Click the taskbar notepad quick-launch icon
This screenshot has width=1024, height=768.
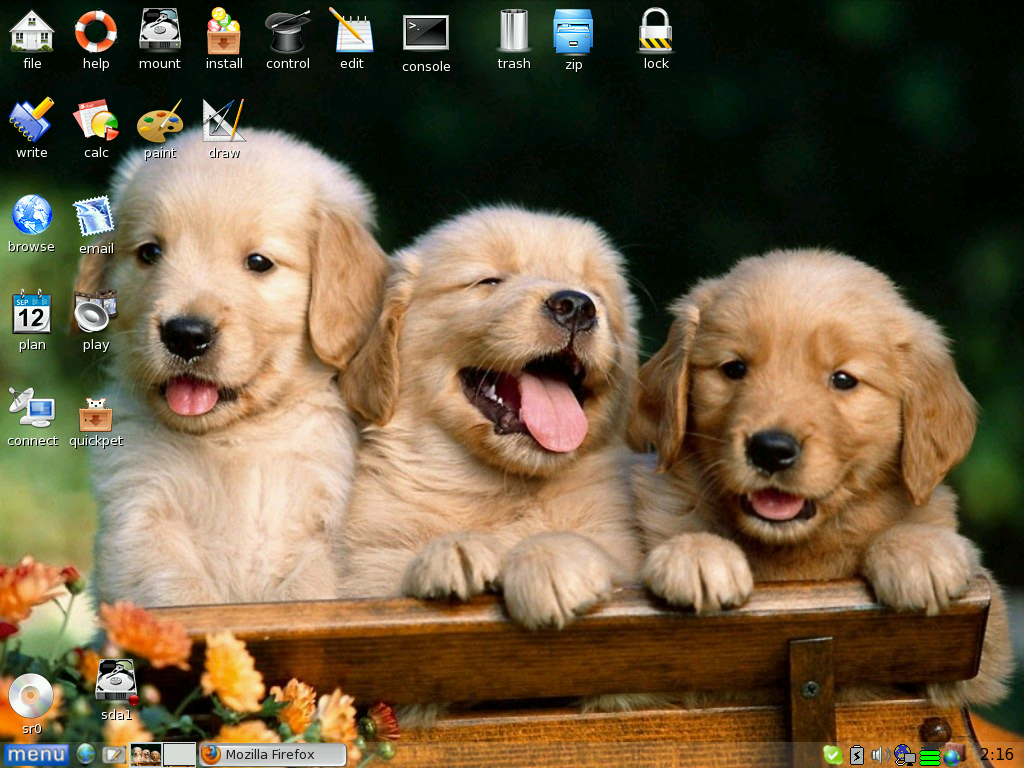tap(113, 755)
